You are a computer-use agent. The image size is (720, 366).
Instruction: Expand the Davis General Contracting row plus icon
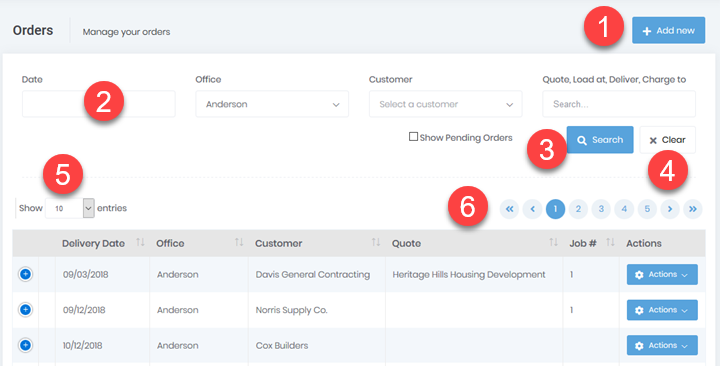tap(25, 274)
